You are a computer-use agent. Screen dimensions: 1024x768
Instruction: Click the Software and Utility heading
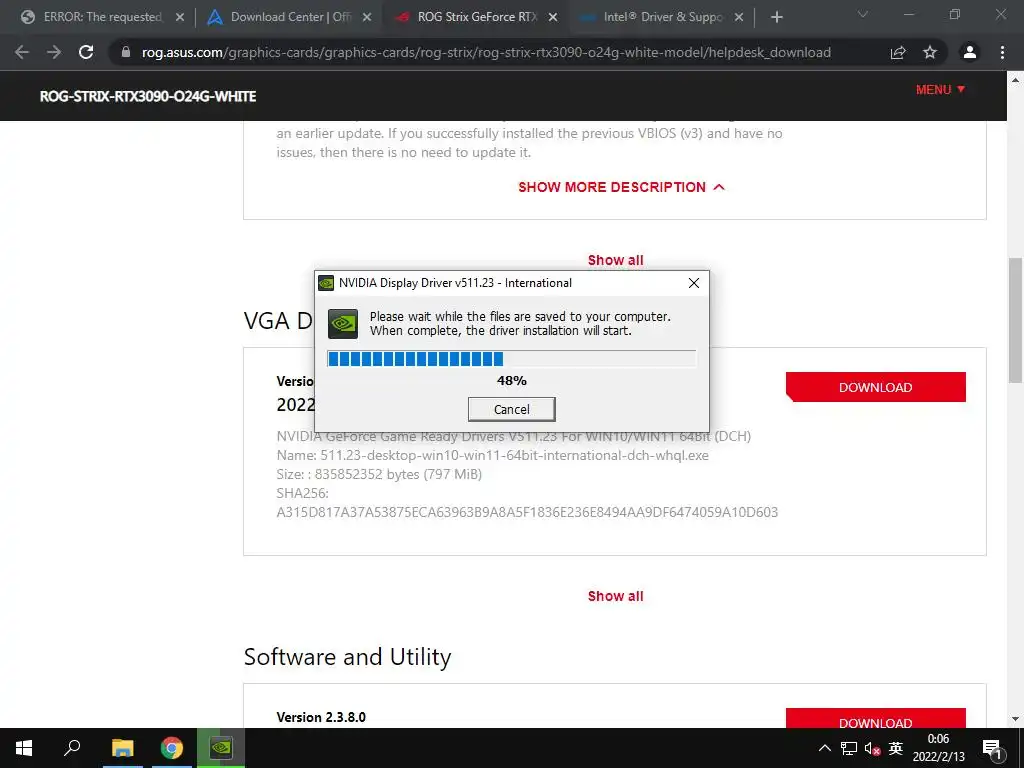click(347, 657)
